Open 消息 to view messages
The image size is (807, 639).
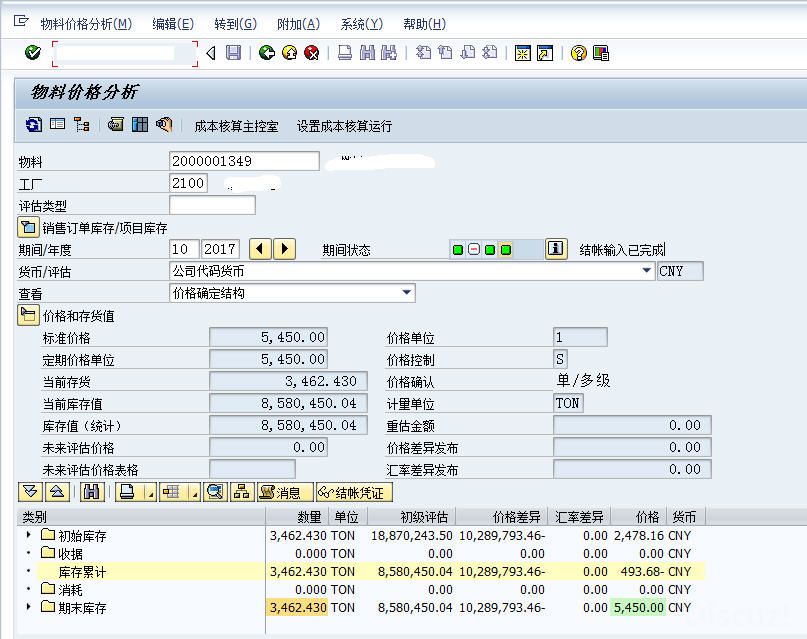tap(283, 492)
